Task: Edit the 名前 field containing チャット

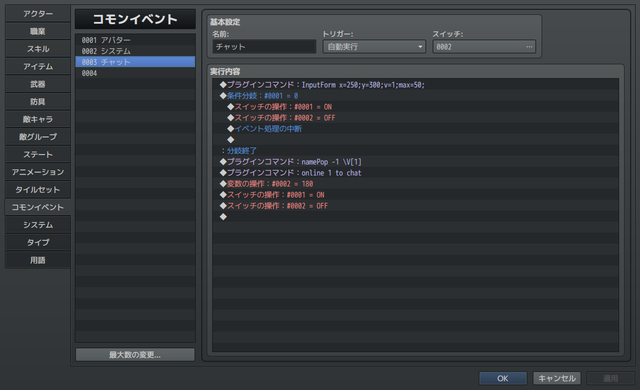Action: pyautogui.click(x=264, y=47)
